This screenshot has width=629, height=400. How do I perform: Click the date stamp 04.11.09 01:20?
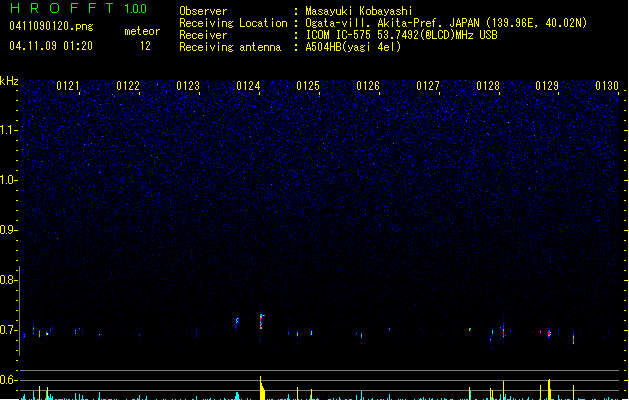[51, 46]
